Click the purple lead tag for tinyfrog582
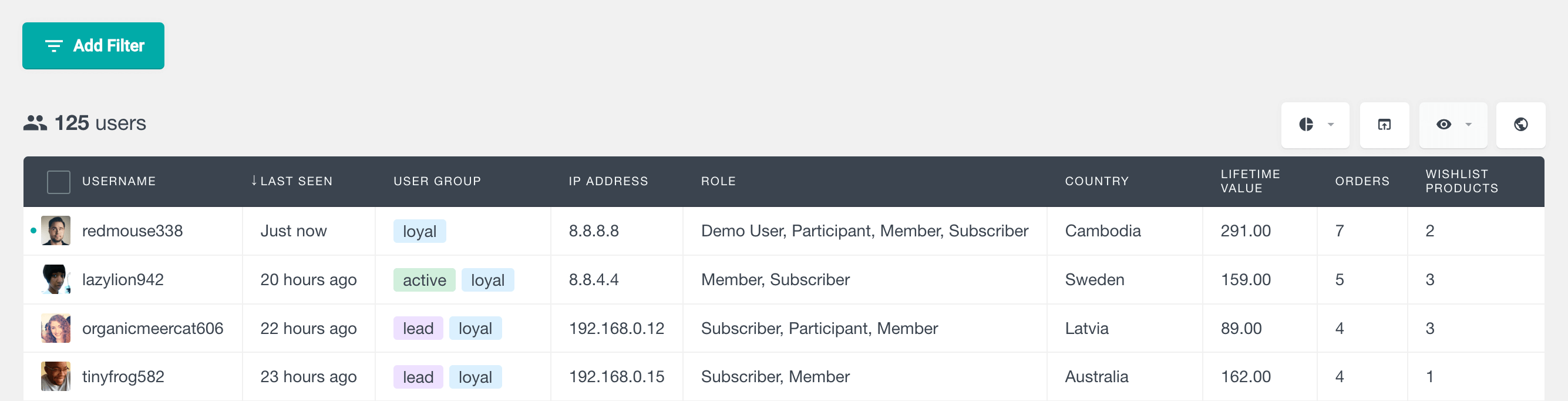This screenshot has height=401, width=1568. [x=418, y=377]
